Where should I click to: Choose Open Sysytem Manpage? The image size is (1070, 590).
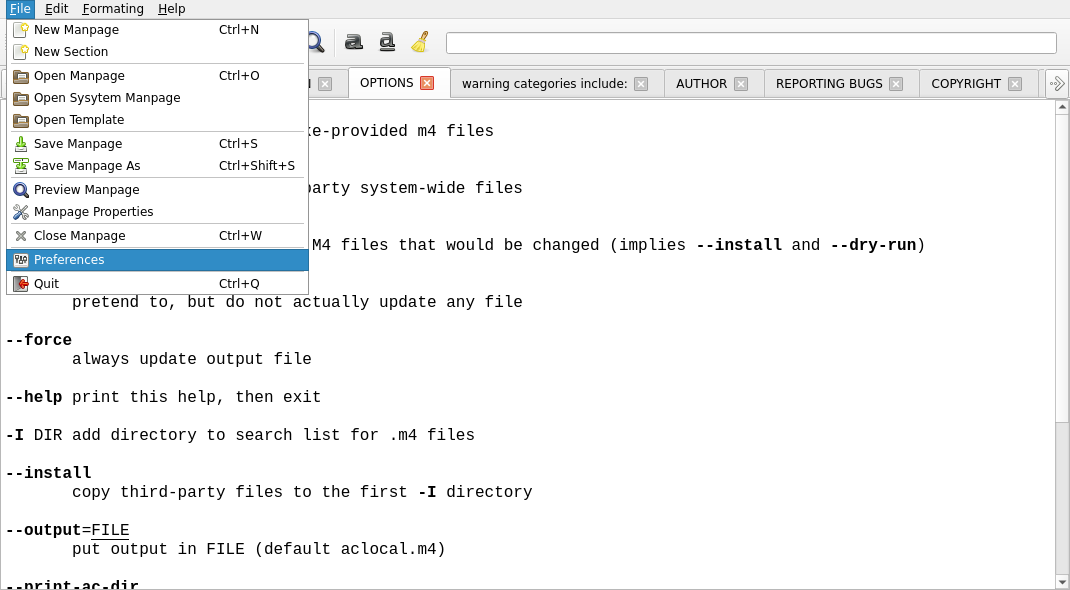point(107,98)
